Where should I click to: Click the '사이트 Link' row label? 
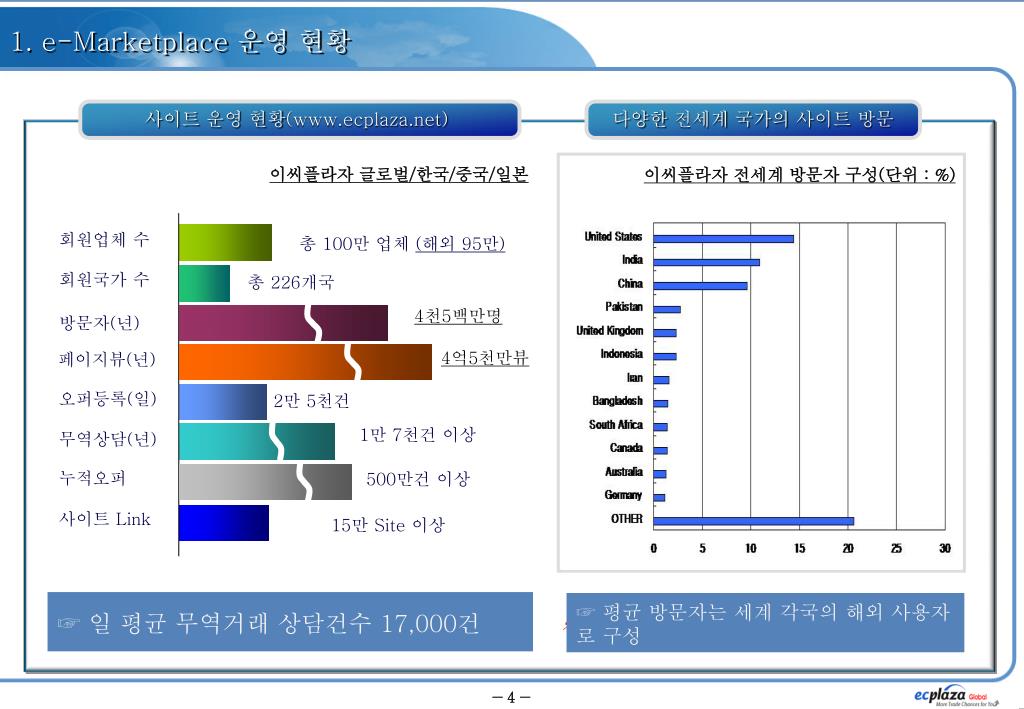point(104,519)
